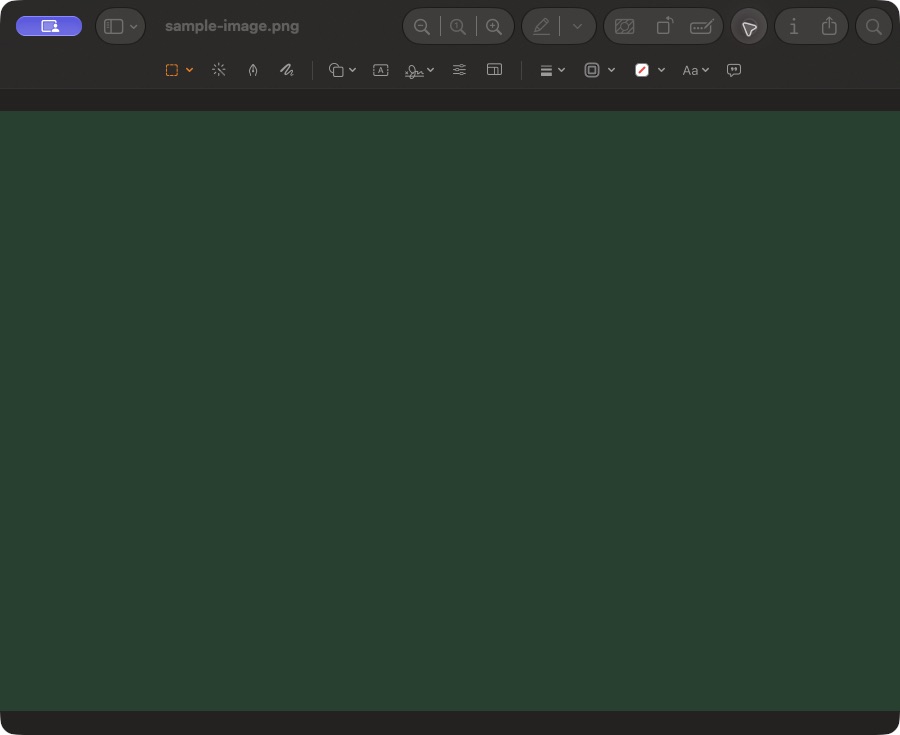Toggle the sidebar view button

114,26
